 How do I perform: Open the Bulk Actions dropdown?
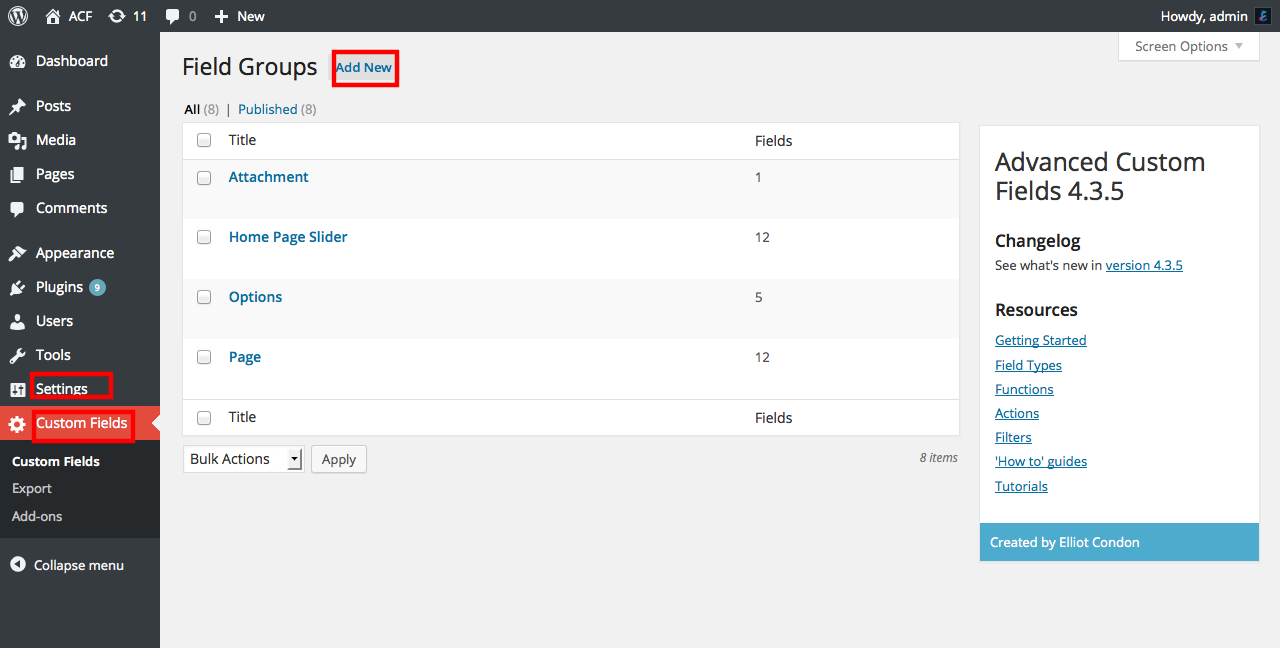click(x=243, y=459)
